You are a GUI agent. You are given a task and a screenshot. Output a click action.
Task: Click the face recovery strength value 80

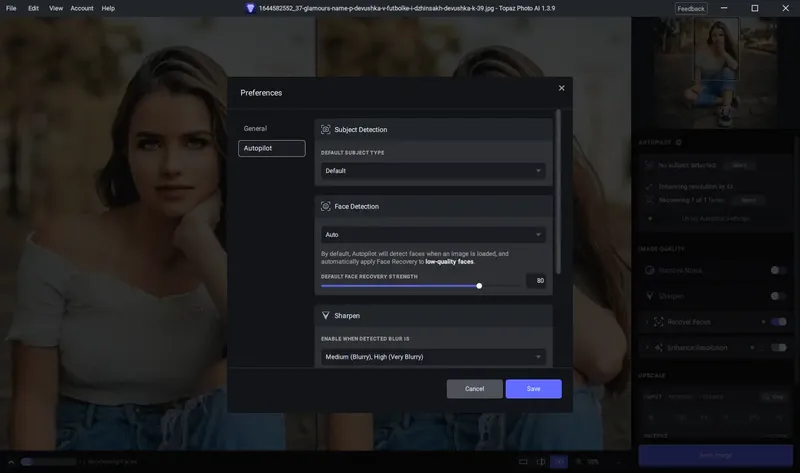pyautogui.click(x=536, y=281)
